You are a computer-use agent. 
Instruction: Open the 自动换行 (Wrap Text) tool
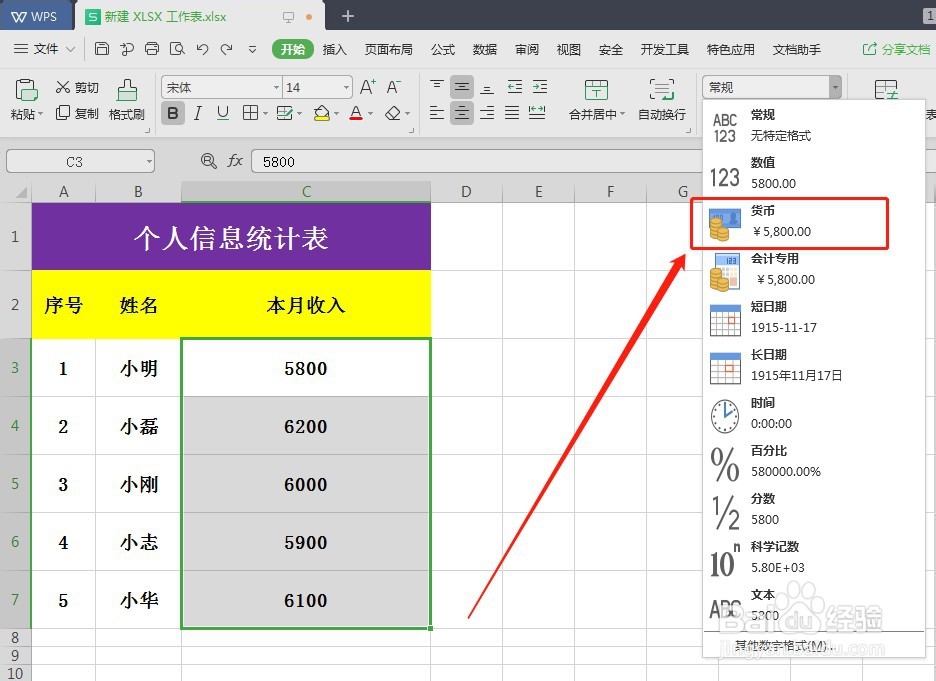[x=662, y=101]
